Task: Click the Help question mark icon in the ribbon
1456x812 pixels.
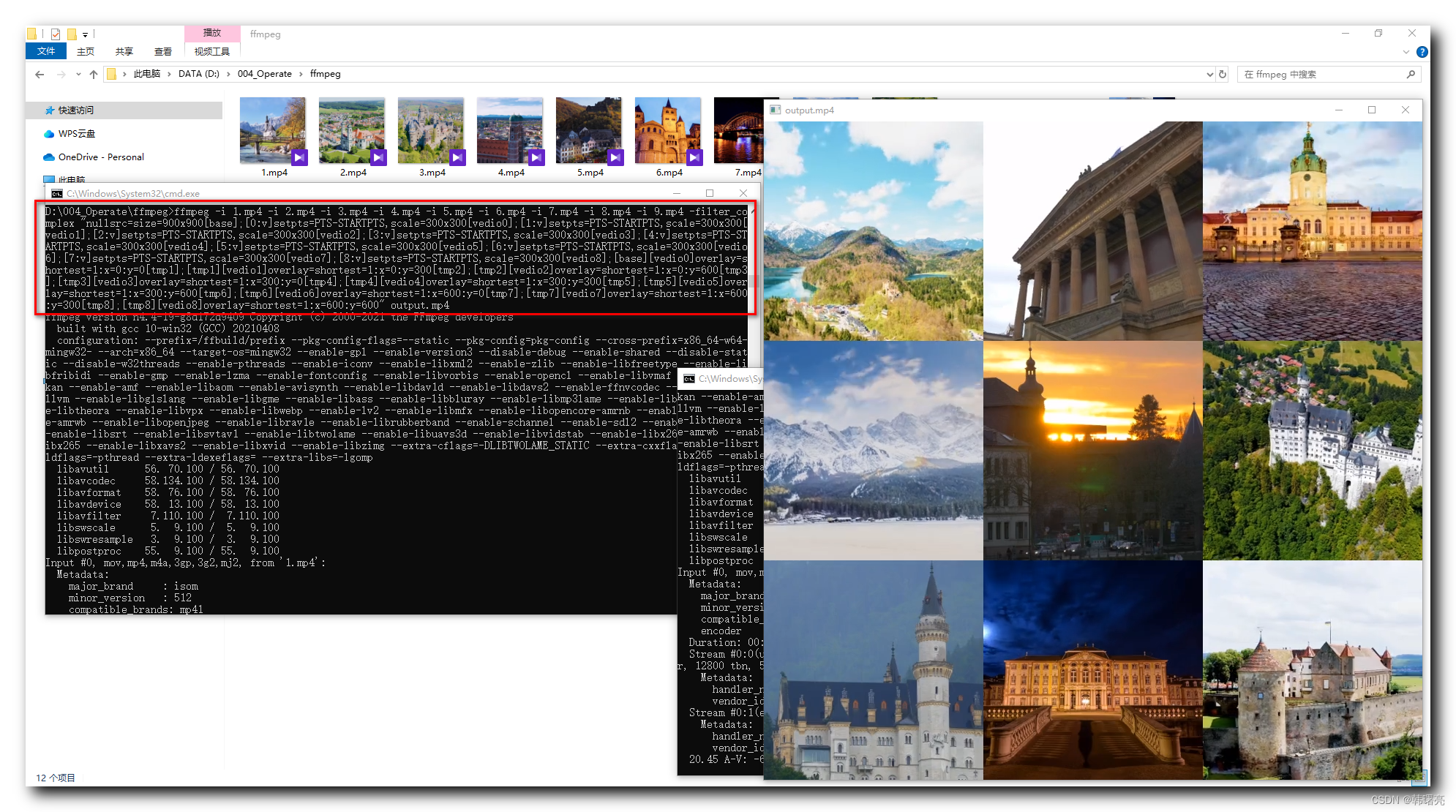Action: click(x=1422, y=52)
